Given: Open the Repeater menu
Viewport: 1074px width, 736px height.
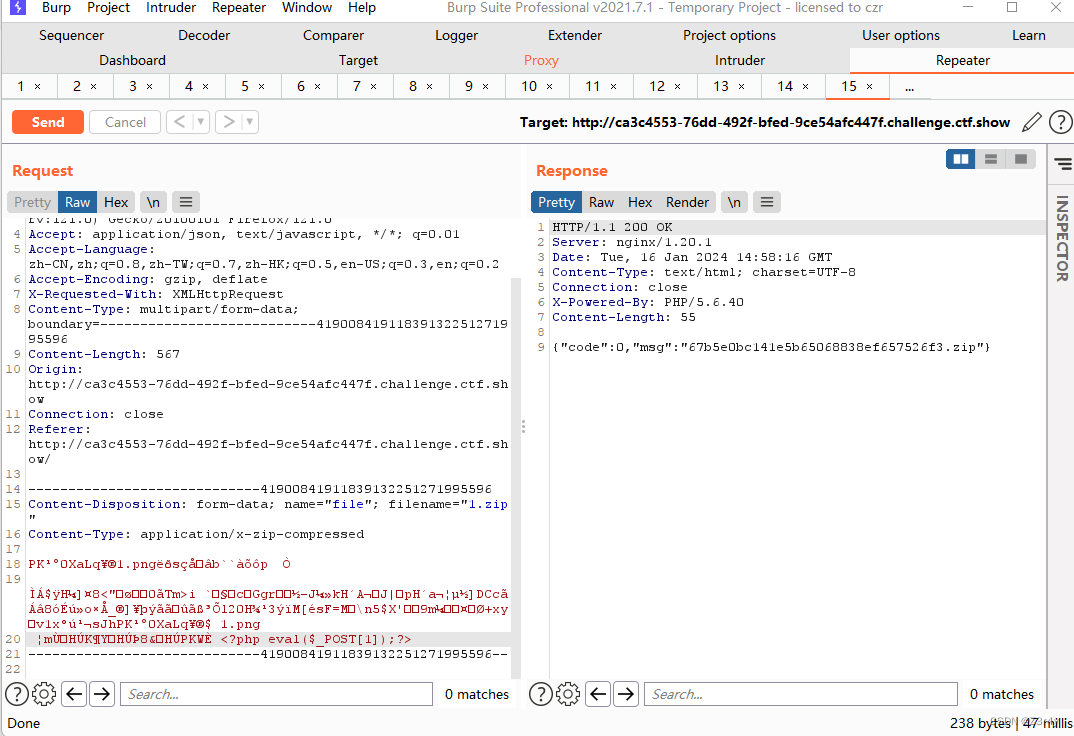Looking at the screenshot, I should 238,8.
